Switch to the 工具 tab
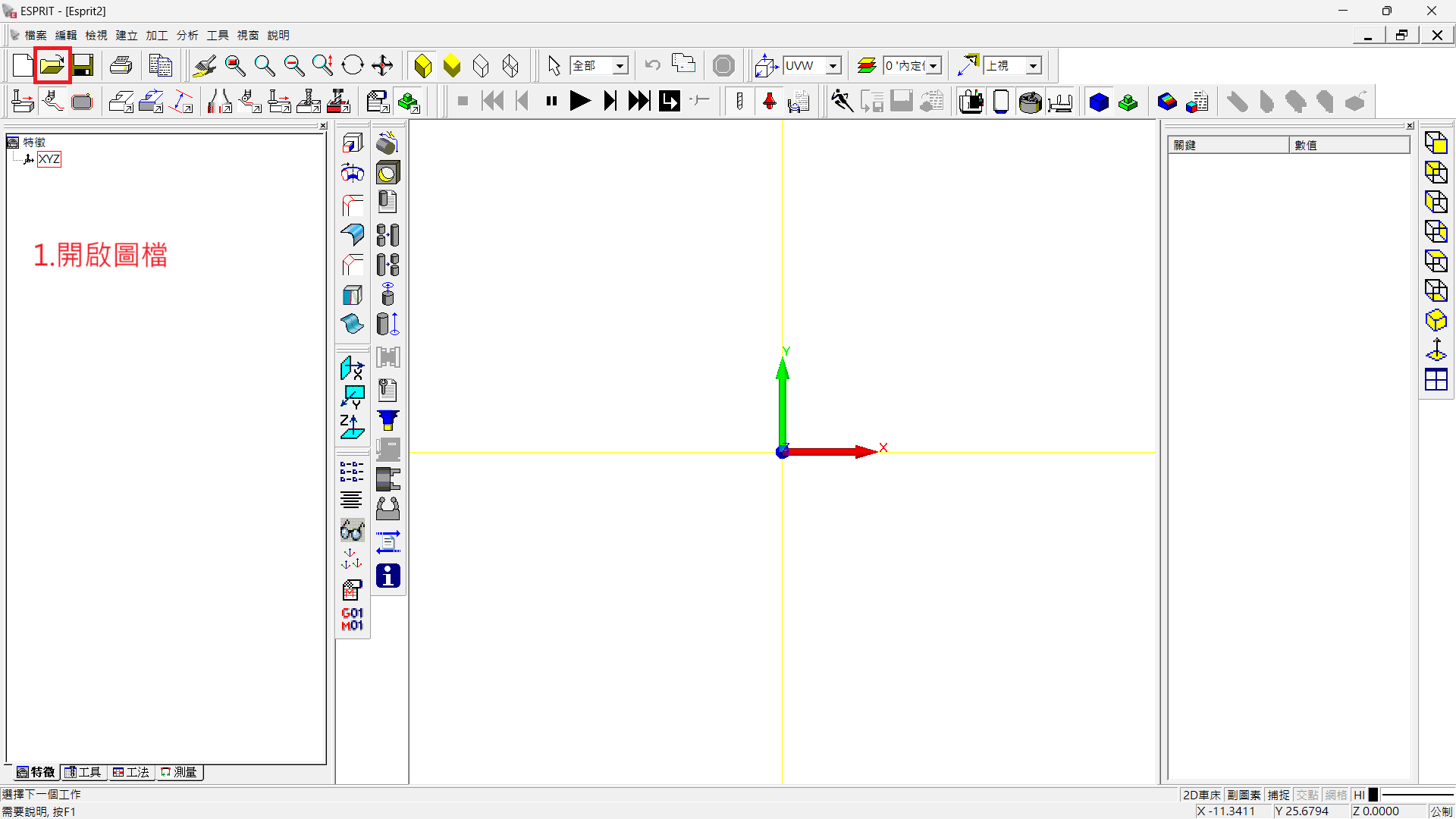Image resolution: width=1456 pixels, height=819 pixels. click(83, 772)
